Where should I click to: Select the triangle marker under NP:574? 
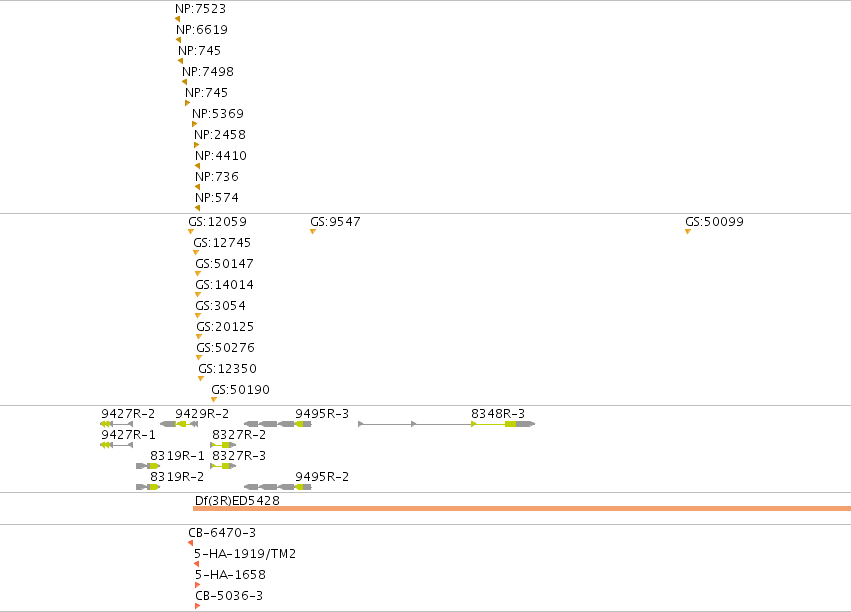[x=198, y=208]
